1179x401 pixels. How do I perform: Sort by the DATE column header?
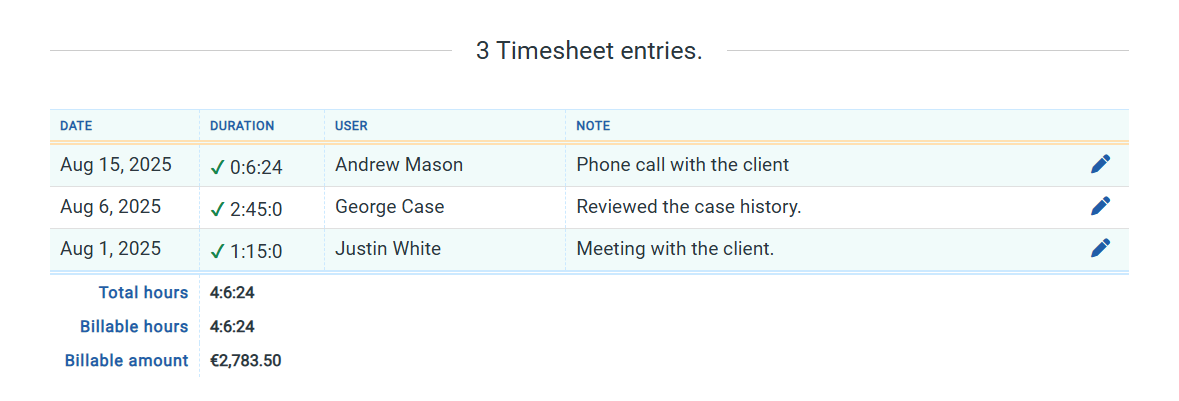point(76,126)
